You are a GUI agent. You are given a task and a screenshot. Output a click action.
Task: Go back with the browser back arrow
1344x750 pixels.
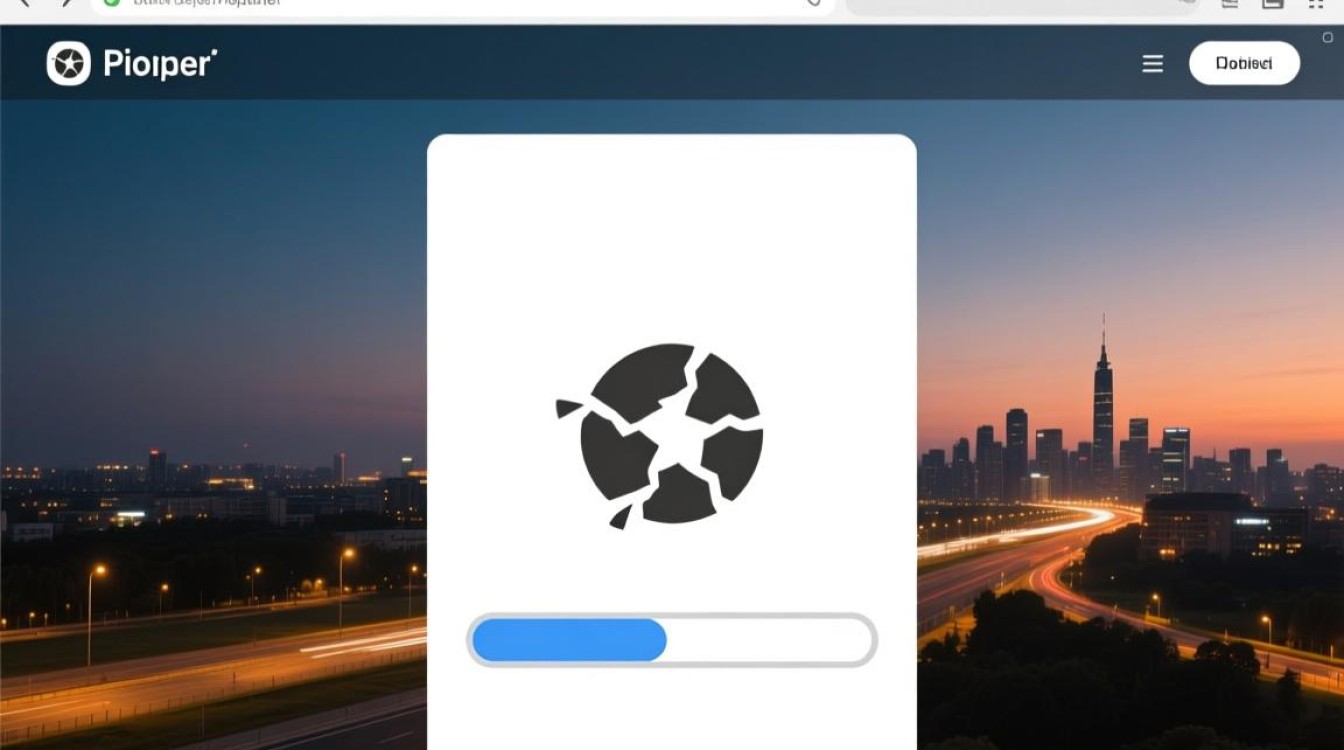(24, 3)
